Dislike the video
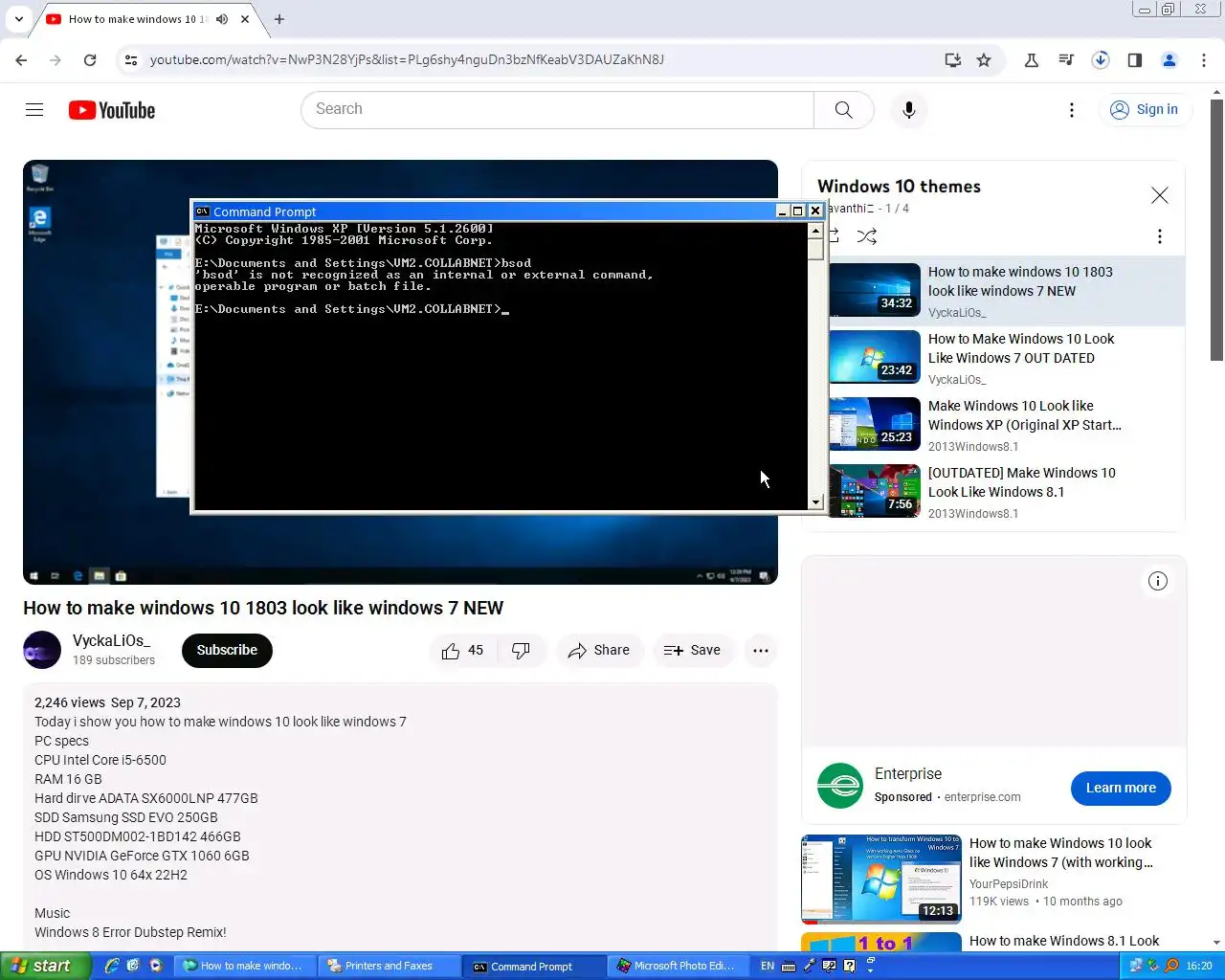The image size is (1225, 980). (521, 651)
